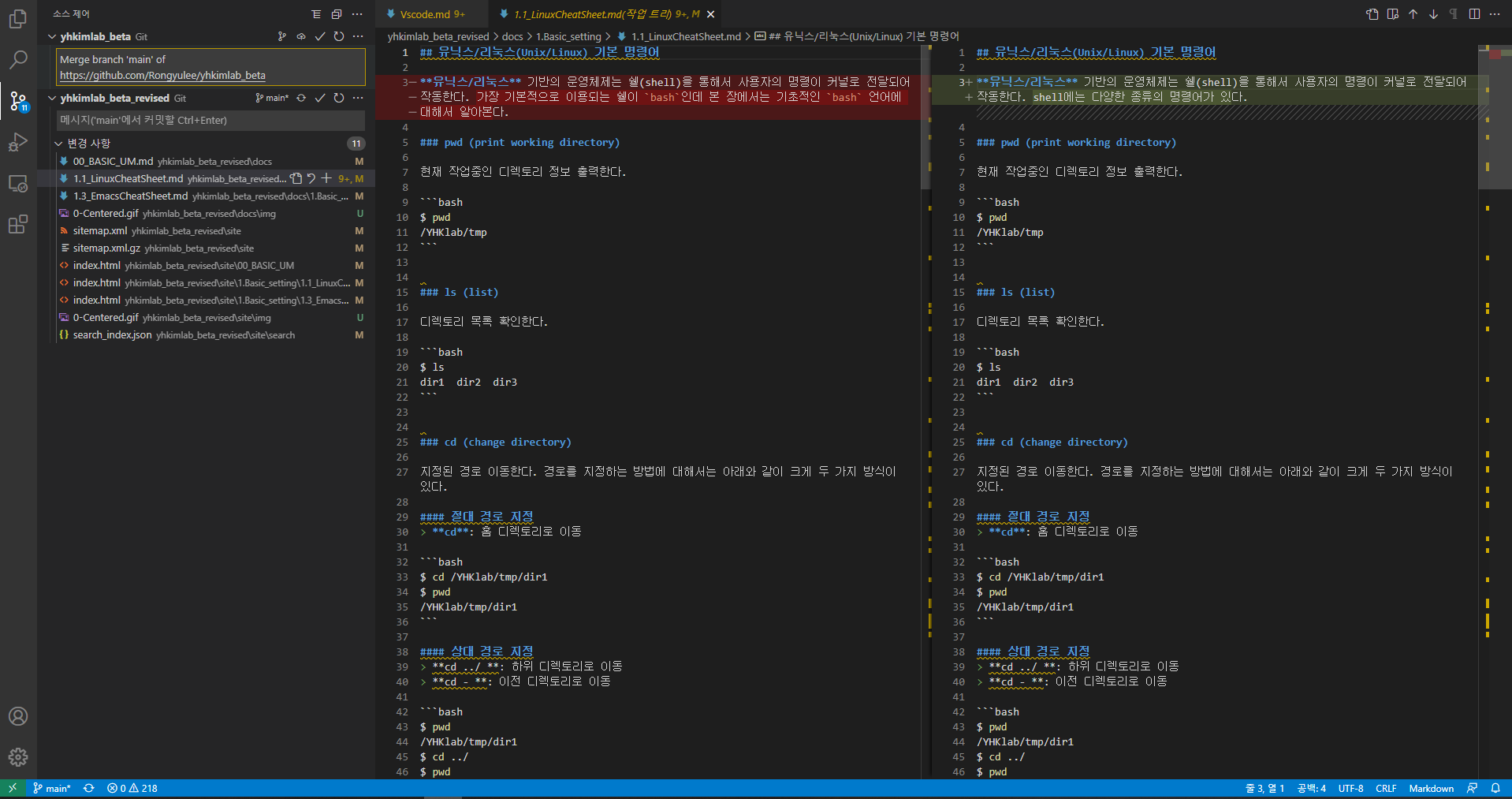Refresh yhkimlab_beta repository
Screen dimensions: 1512x799
point(339,36)
